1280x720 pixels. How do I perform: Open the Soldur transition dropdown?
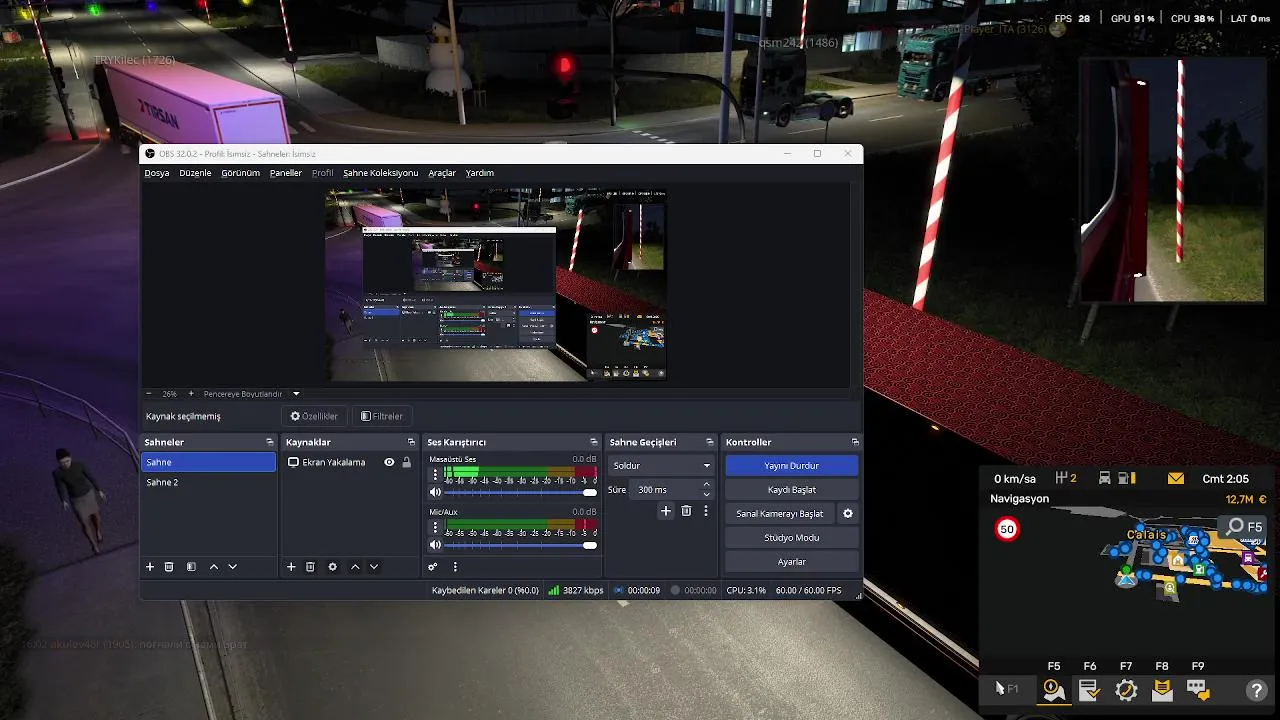tap(661, 466)
